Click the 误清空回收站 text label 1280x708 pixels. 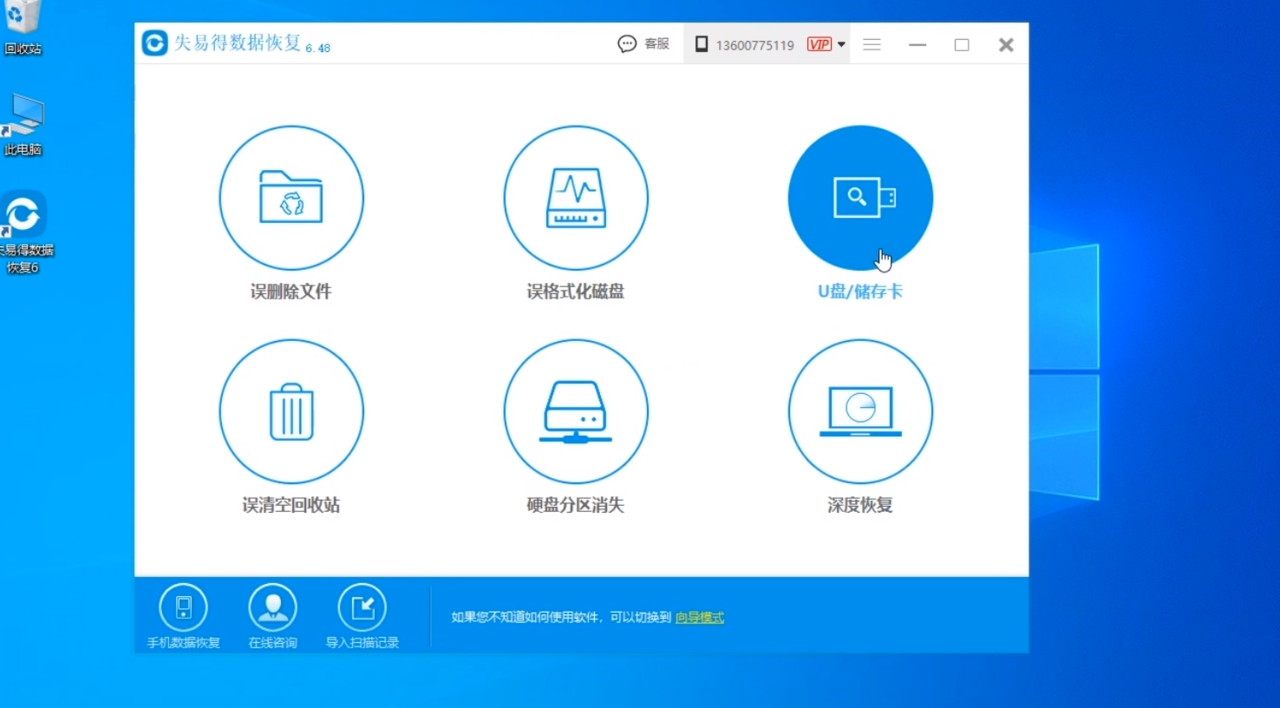291,505
